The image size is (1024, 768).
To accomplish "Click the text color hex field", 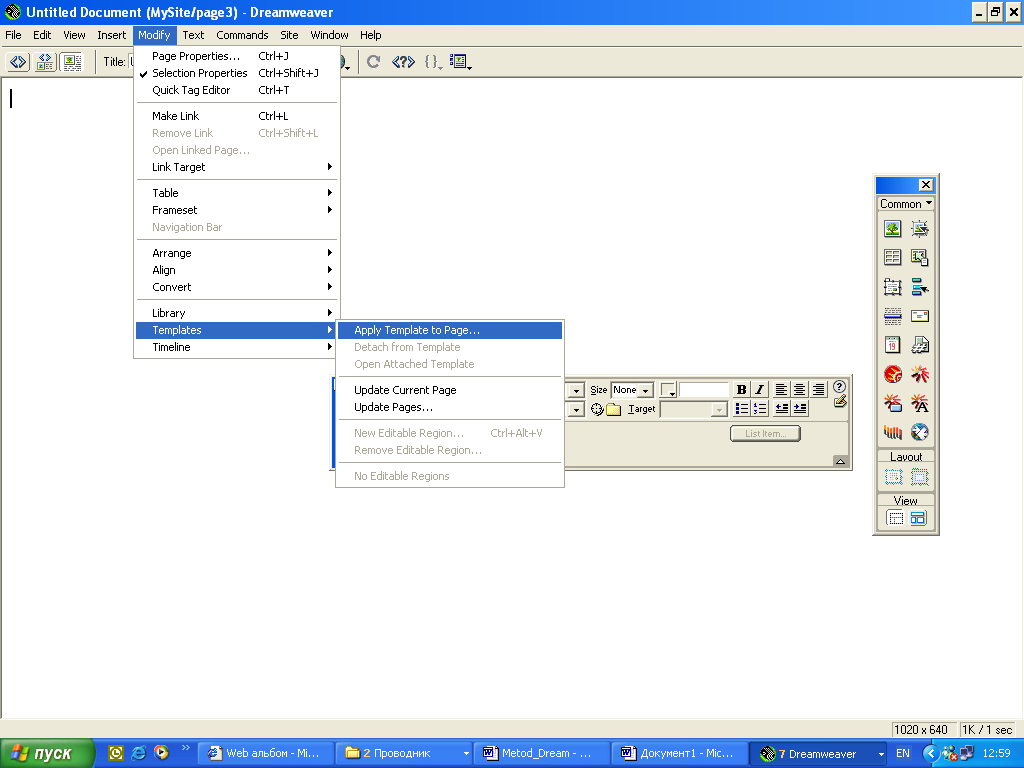I will [703, 391].
